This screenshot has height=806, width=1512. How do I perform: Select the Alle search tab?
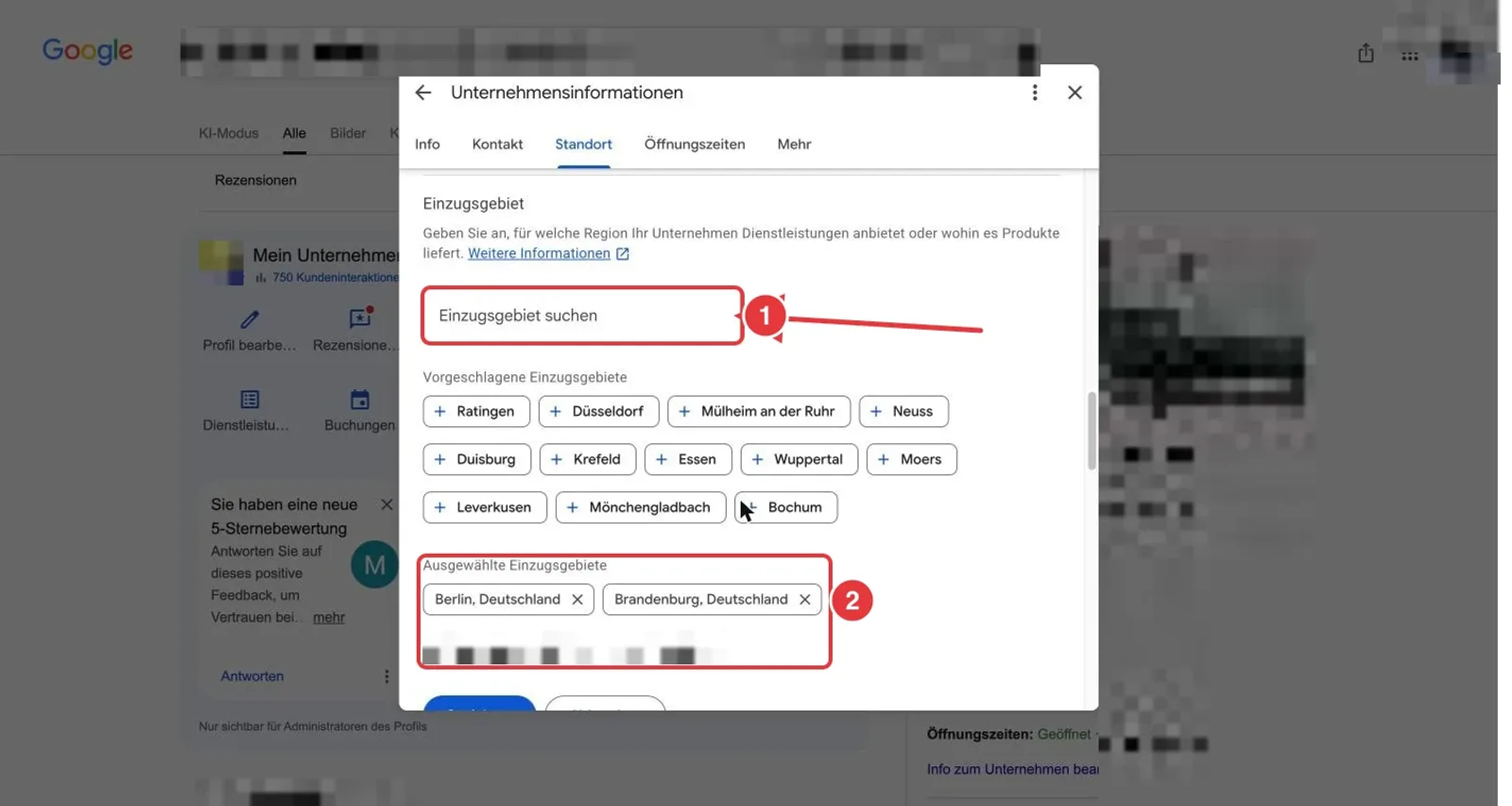[x=294, y=133]
